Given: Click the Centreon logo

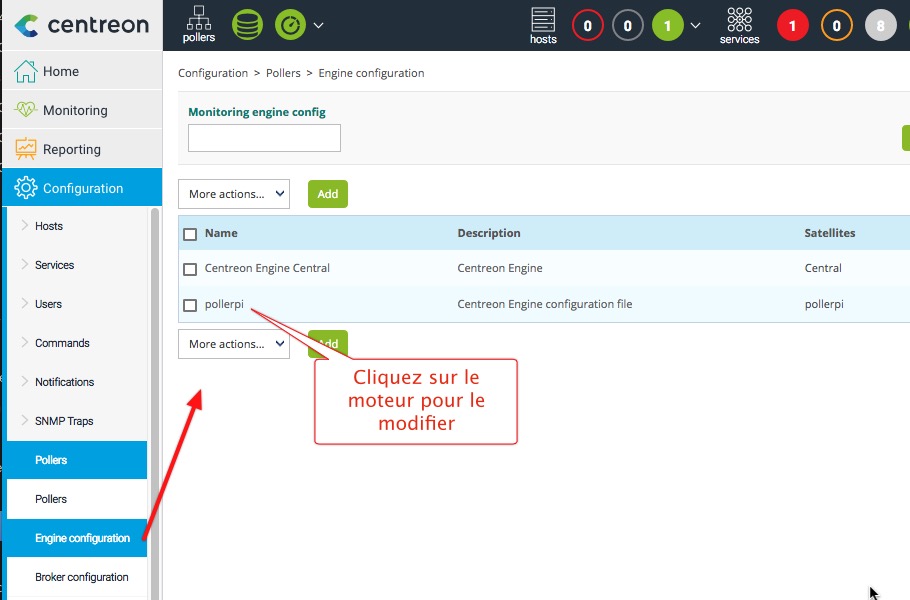Looking at the screenshot, I should tap(82, 25).
